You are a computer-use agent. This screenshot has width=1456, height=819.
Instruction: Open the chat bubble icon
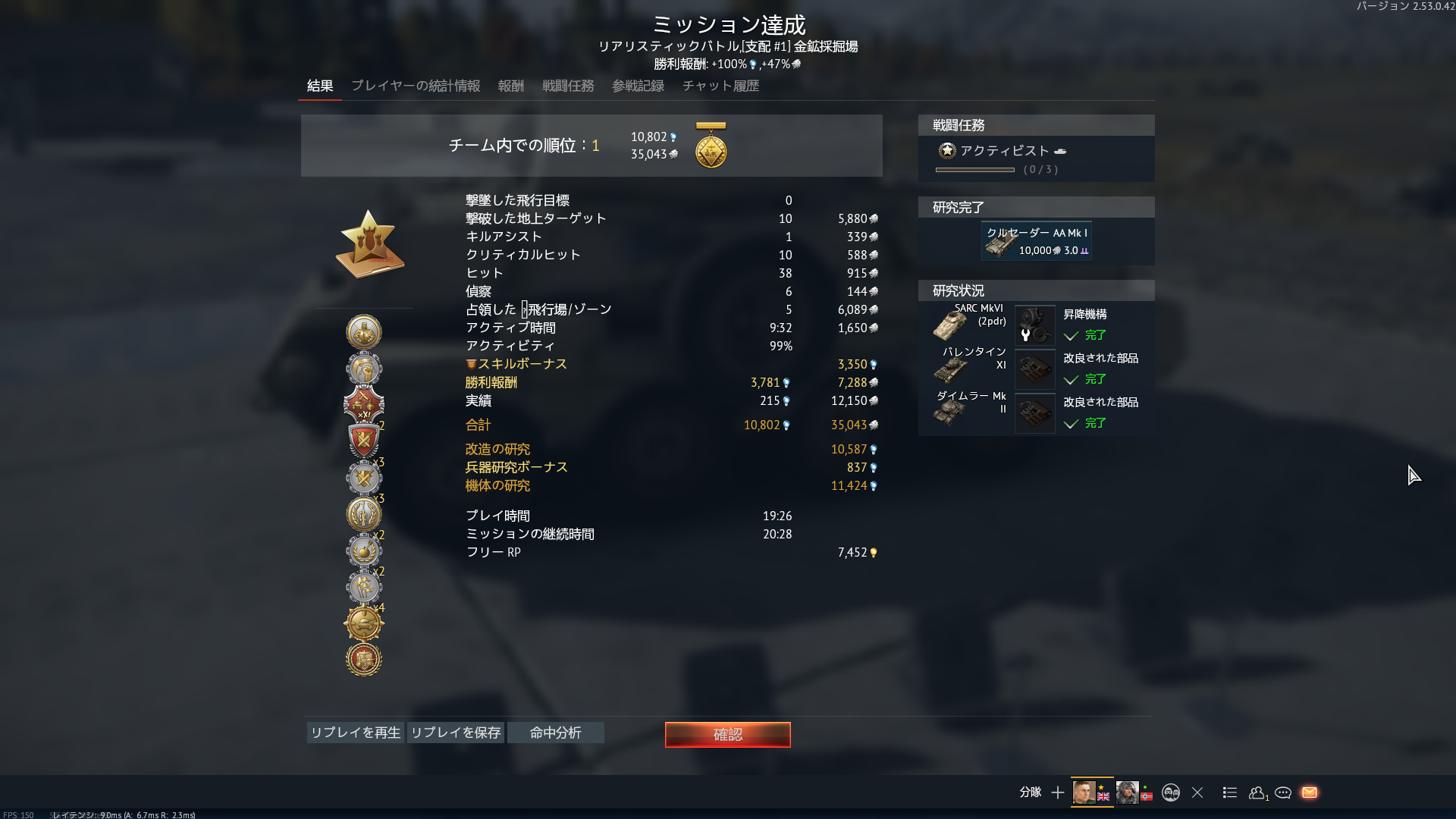1283,792
